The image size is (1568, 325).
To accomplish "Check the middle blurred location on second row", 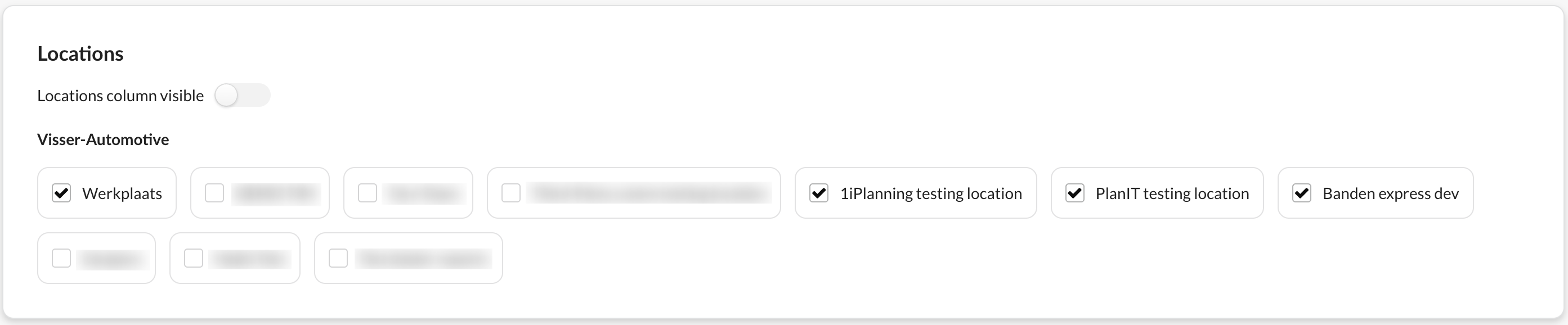I will point(194,258).
